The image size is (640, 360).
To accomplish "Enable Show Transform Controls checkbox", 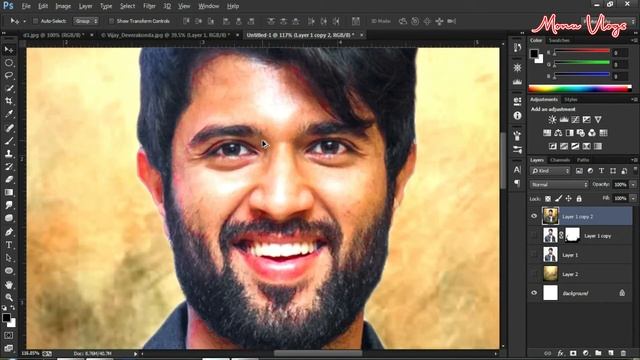I will tap(111, 21).
